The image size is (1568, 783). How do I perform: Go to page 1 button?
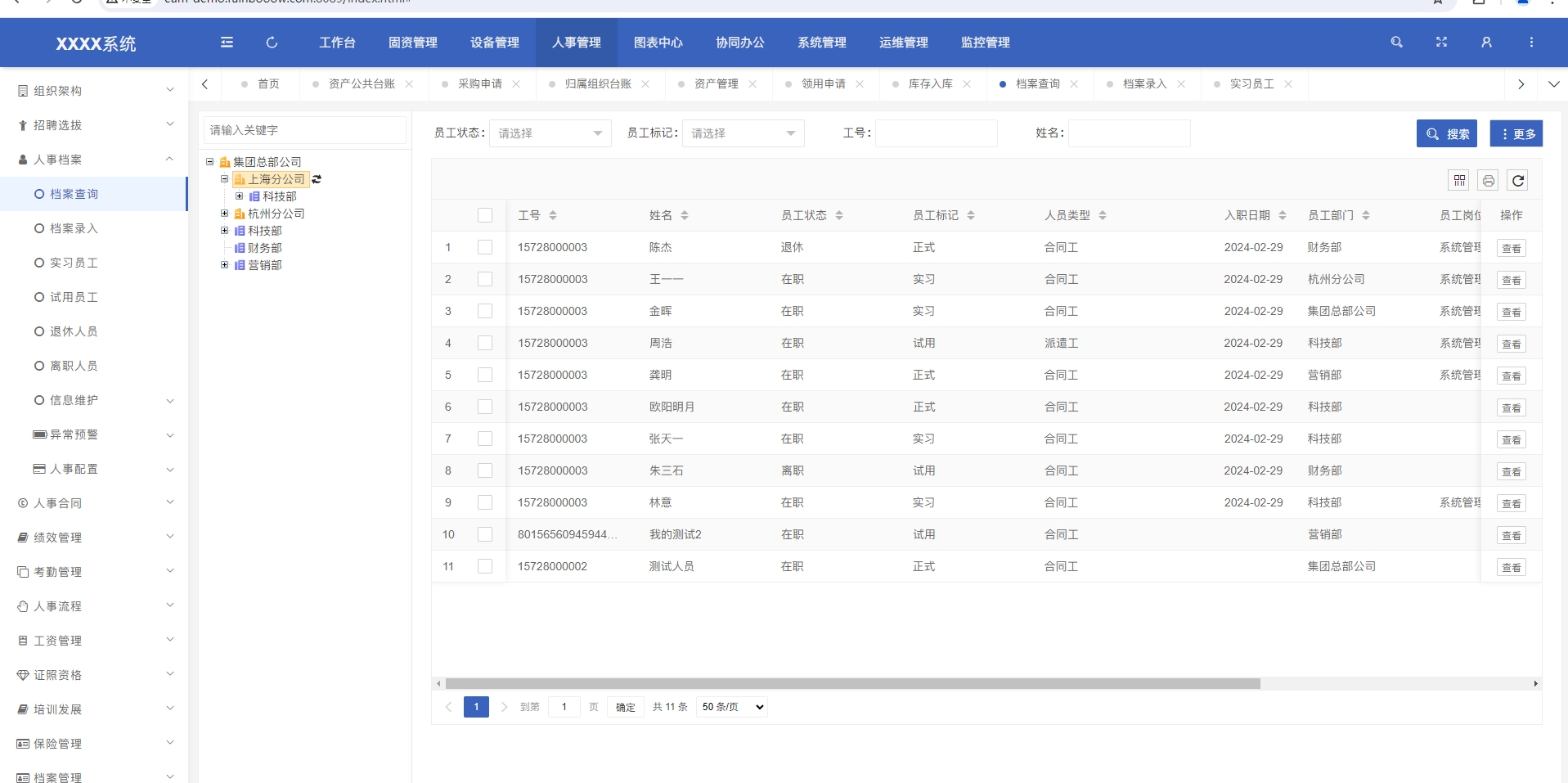pyautogui.click(x=476, y=707)
